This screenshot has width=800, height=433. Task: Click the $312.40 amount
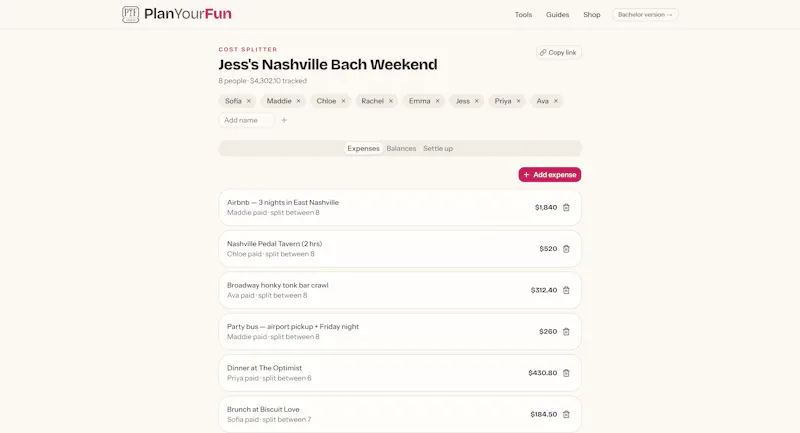click(544, 290)
